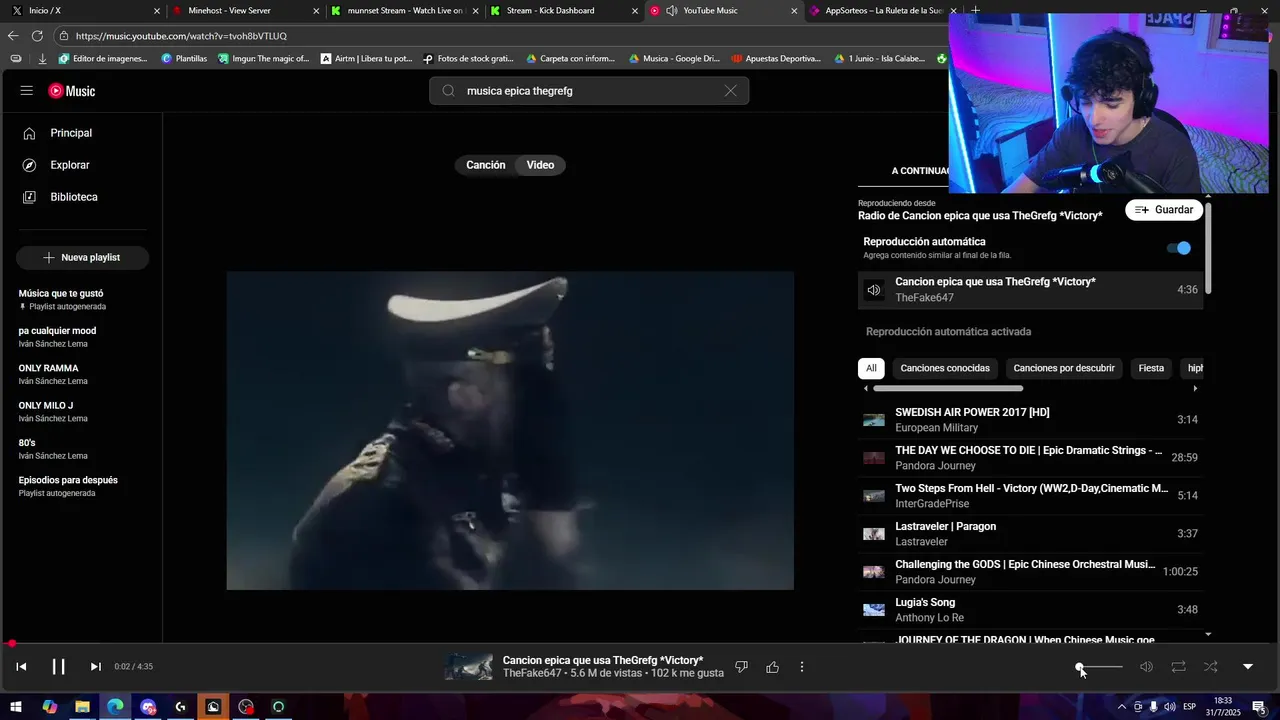Dislike the current song
This screenshot has width=1280, height=720.
tap(741, 667)
